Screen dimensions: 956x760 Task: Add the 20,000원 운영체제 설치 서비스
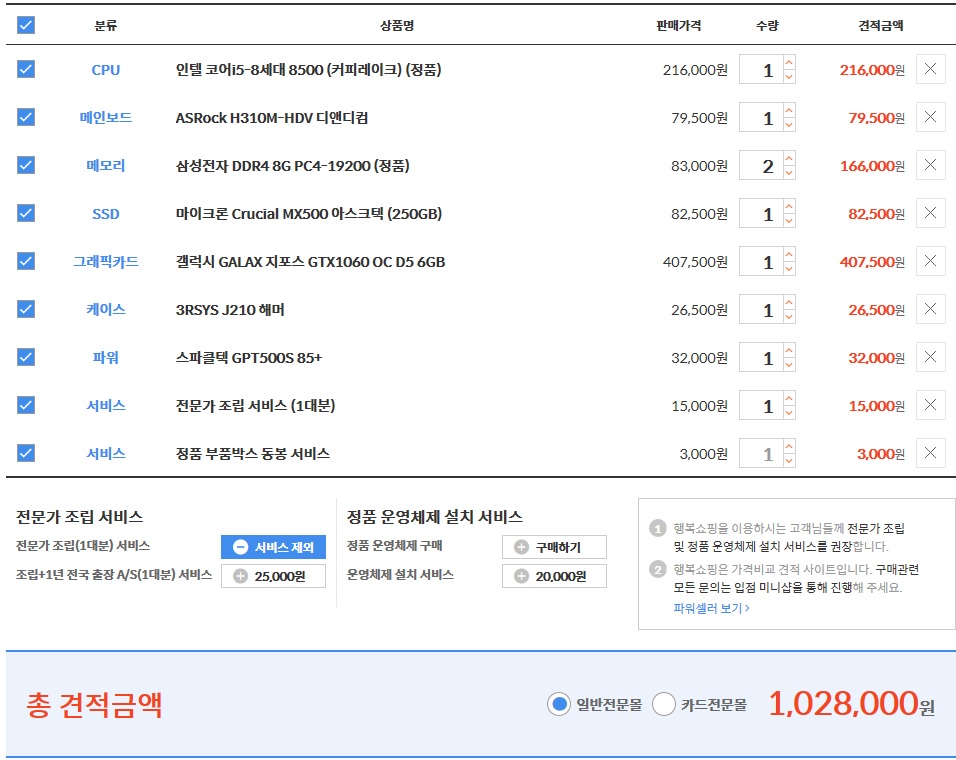click(x=554, y=576)
